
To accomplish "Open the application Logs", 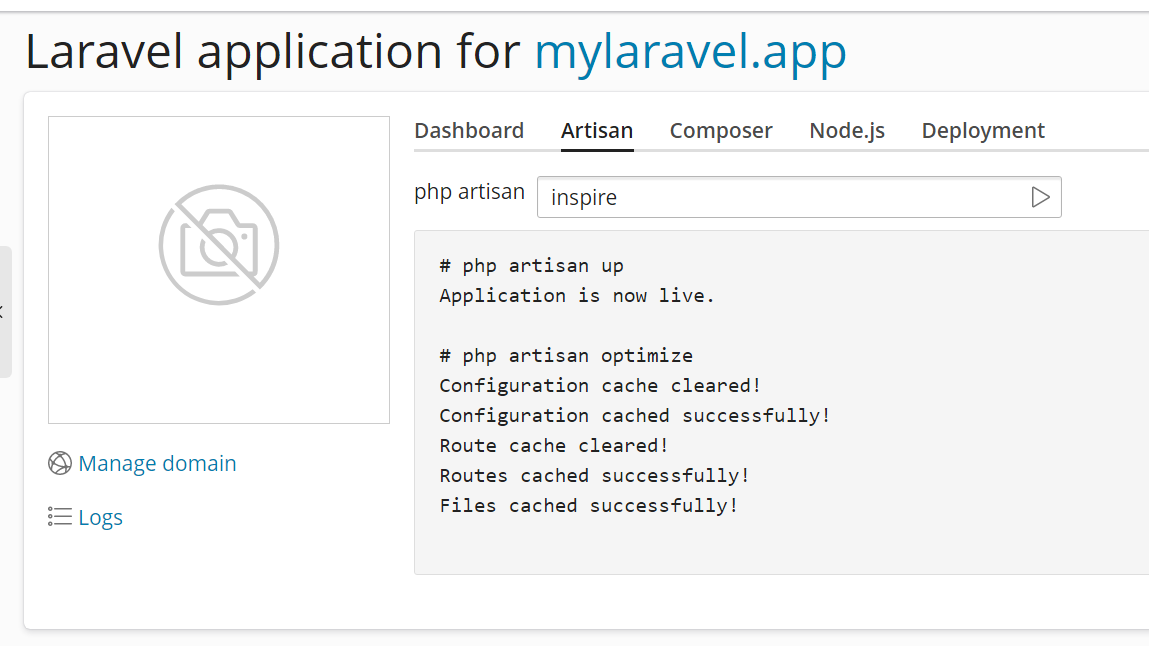I will pos(100,516).
